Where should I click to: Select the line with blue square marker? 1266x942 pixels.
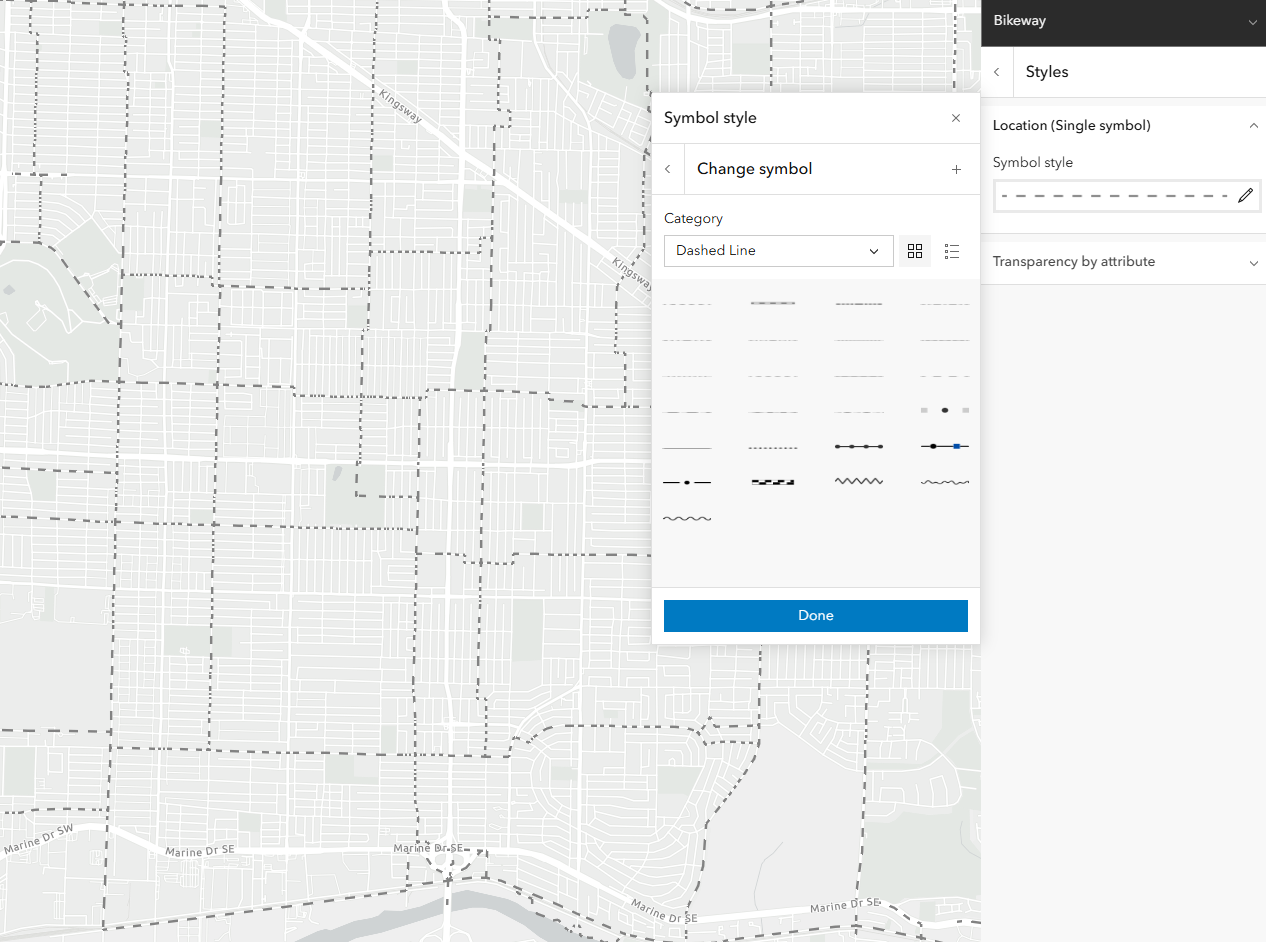coord(944,446)
